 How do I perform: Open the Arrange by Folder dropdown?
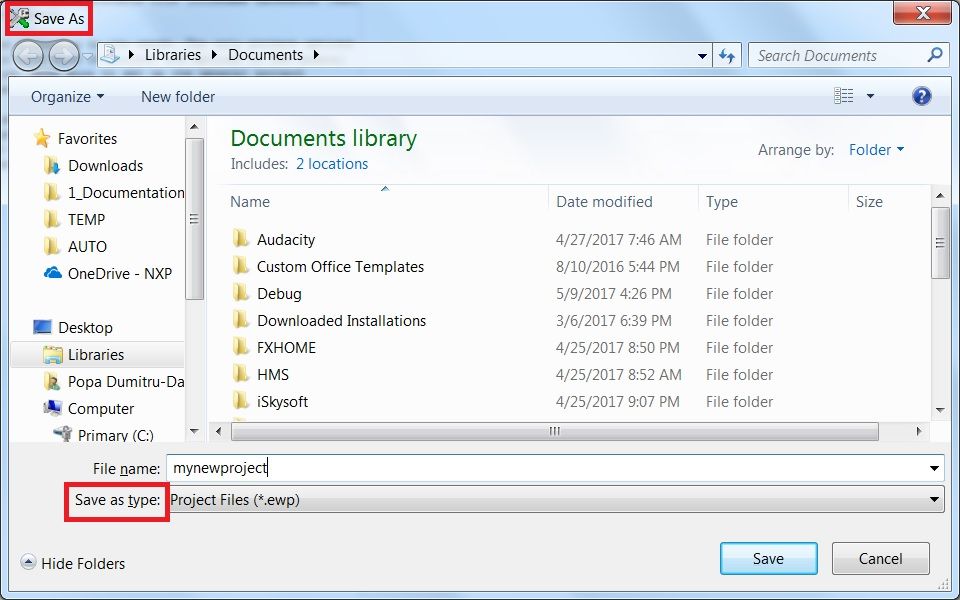[876, 149]
